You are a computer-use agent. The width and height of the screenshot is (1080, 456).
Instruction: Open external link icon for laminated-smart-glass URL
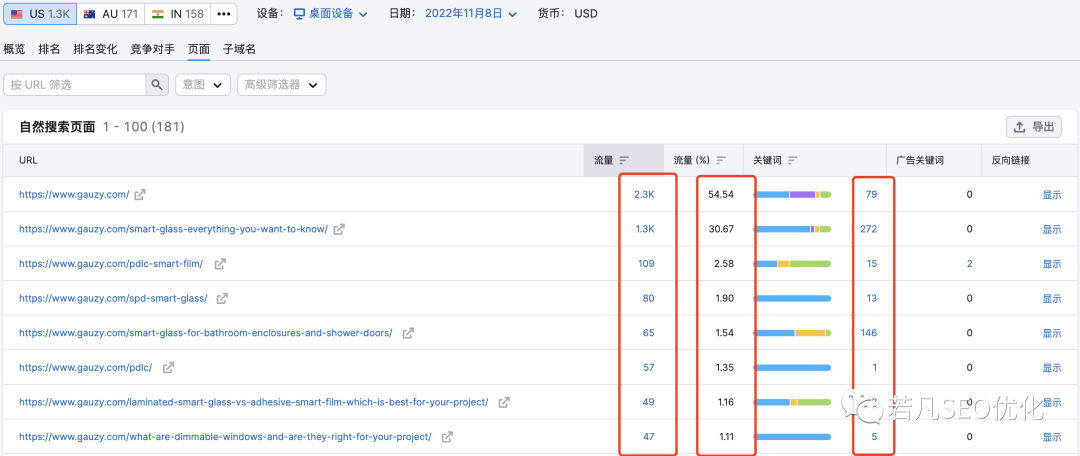point(504,402)
